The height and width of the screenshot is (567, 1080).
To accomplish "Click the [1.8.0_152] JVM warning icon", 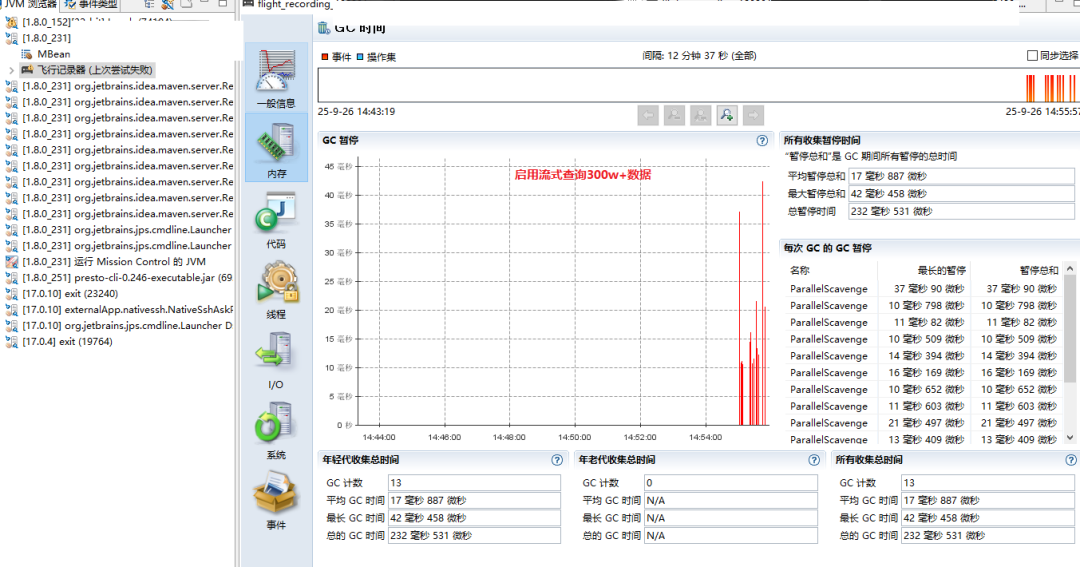I will tap(12, 22).
